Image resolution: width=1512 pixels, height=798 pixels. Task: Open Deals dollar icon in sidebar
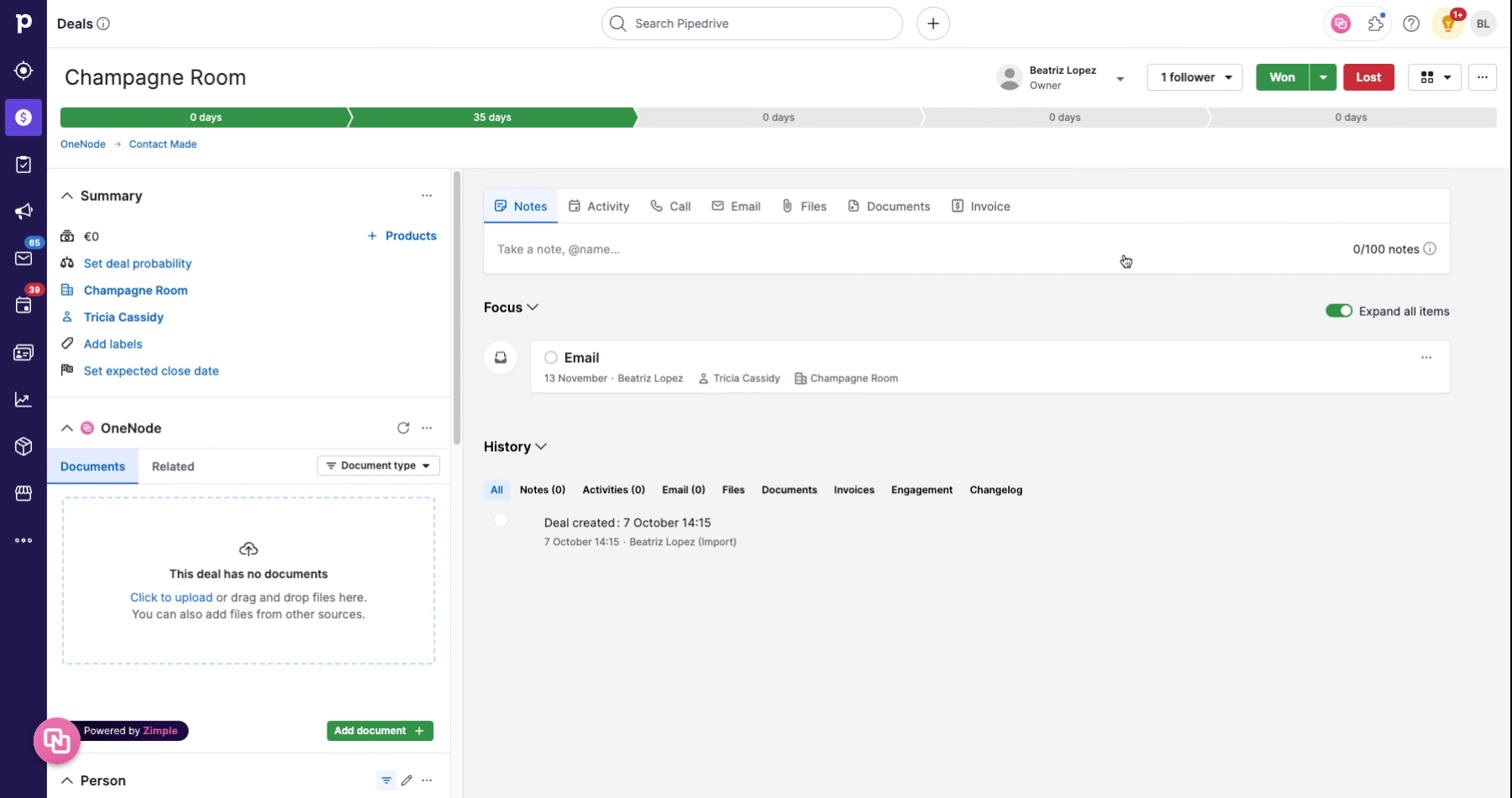pyautogui.click(x=24, y=118)
